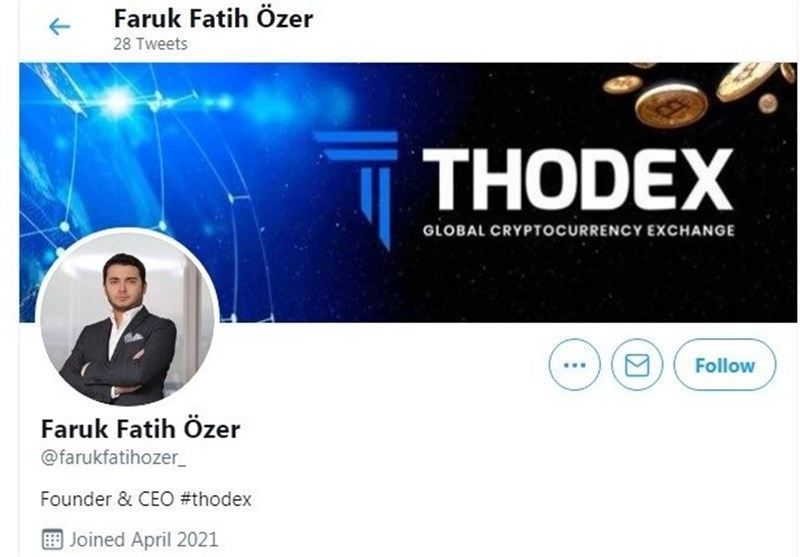Click the 28 Tweets count label
Image resolution: width=800 pixels, height=557 pixels.
(151, 44)
